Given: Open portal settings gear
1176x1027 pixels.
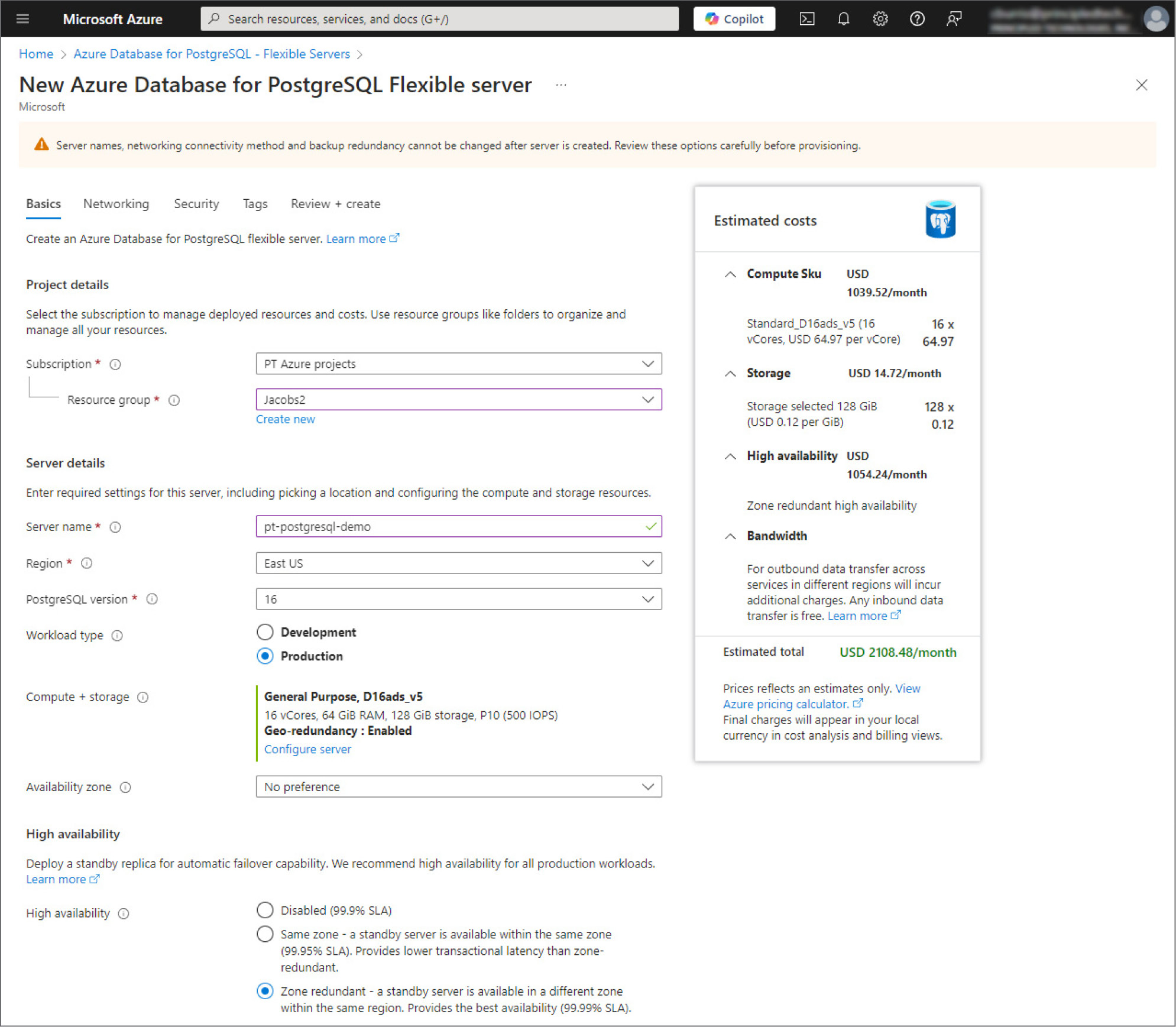Looking at the screenshot, I should point(880,19).
